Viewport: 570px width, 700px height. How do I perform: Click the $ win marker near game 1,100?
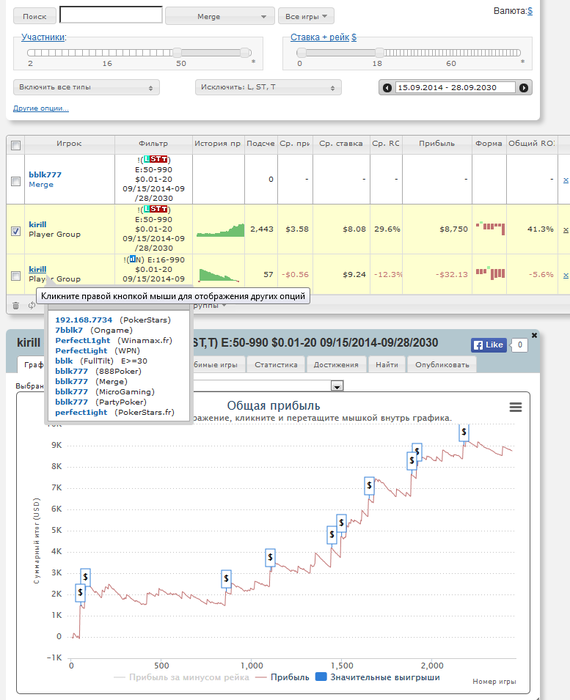[270, 558]
